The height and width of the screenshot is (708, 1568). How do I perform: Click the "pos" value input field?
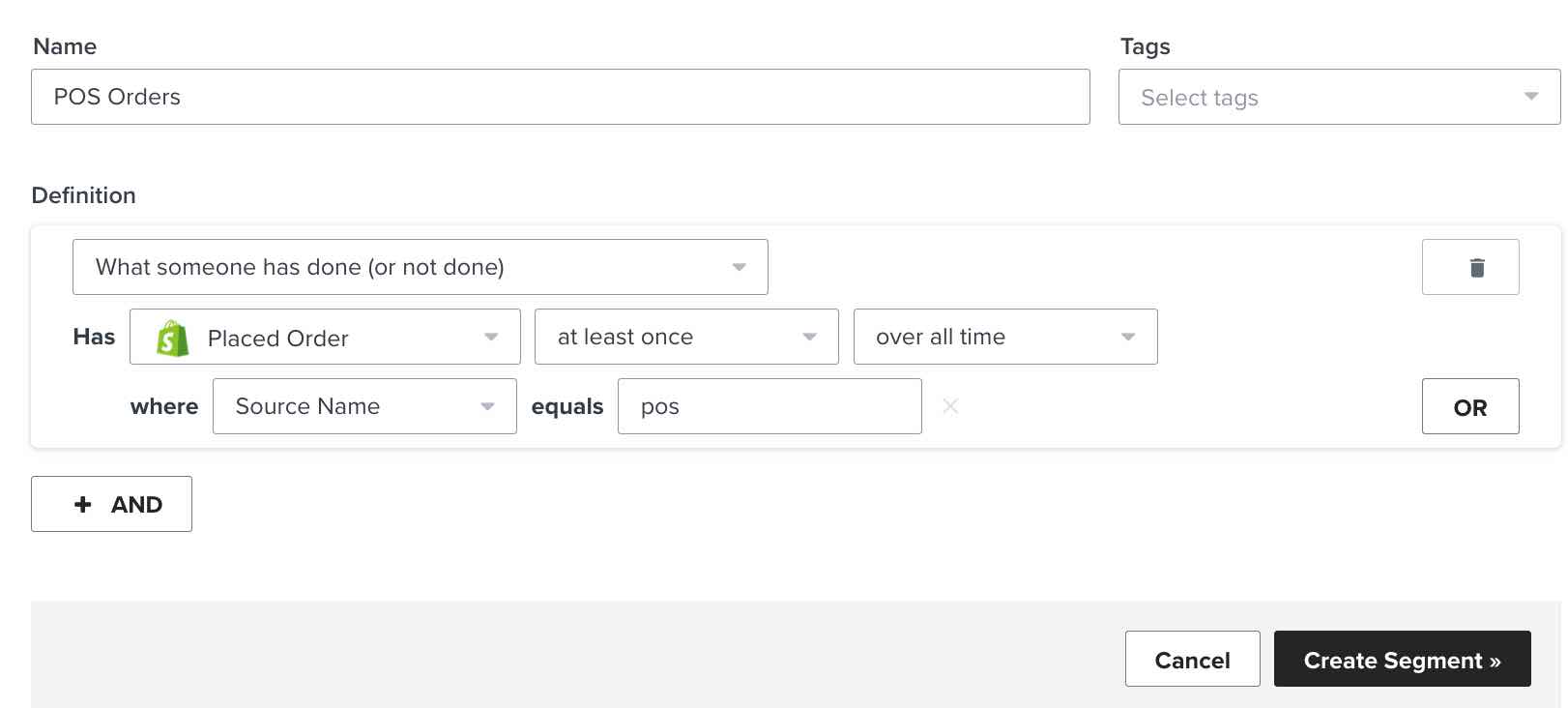(769, 406)
